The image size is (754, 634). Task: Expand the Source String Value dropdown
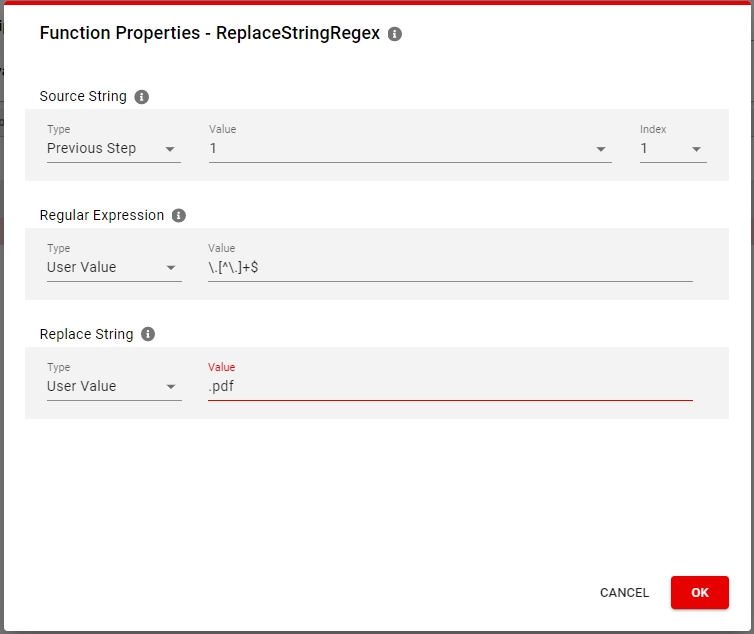point(409,149)
